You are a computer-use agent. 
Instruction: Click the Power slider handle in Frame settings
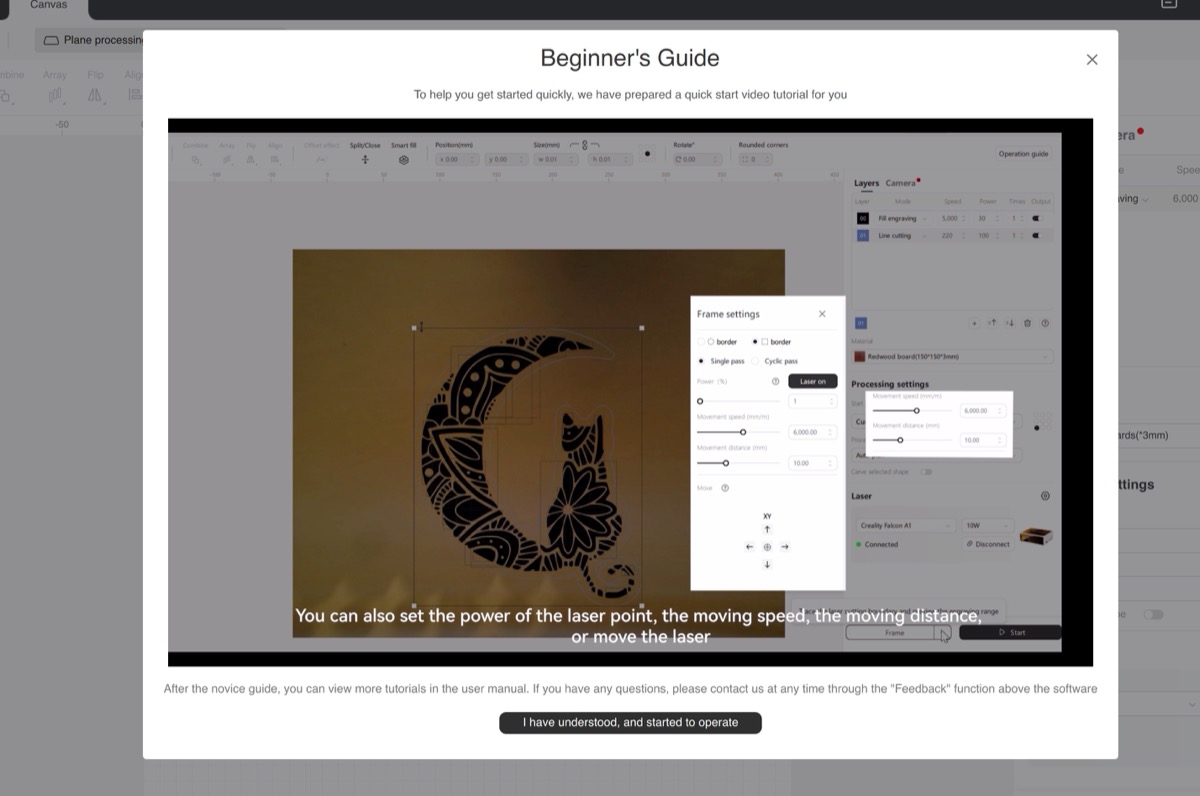click(x=700, y=401)
